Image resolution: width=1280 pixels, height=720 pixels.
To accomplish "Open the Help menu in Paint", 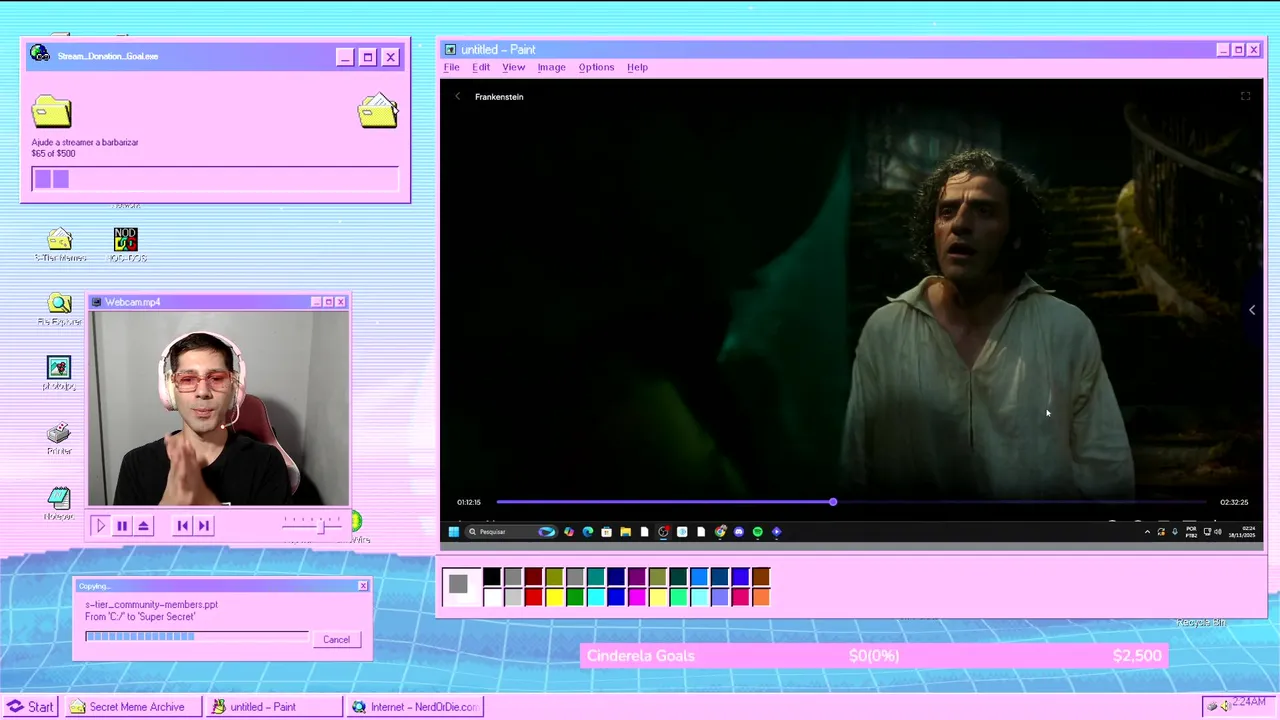I will tap(637, 67).
